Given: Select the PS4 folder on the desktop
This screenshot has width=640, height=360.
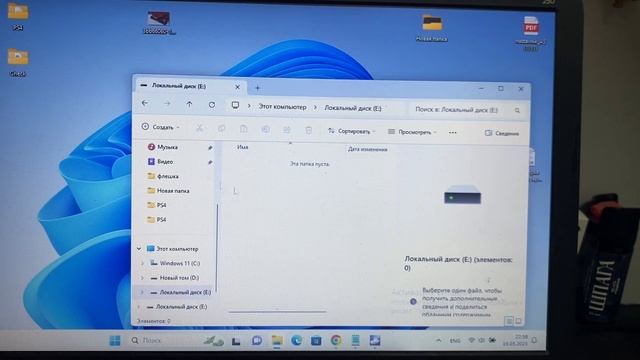Looking at the screenshot, I should tap(18, 16).
